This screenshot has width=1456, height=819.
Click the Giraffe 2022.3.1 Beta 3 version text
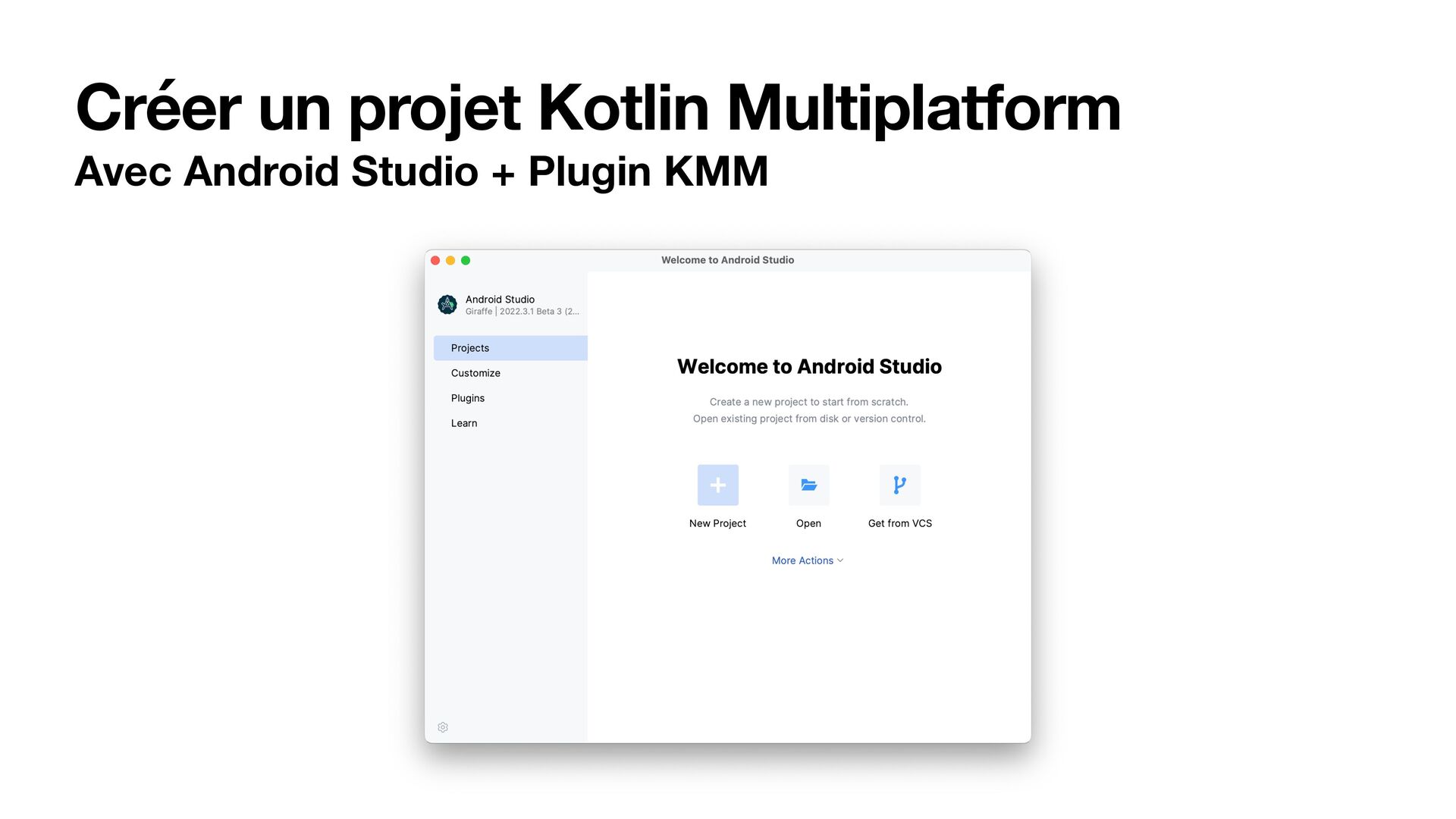[x=522, y=312]
